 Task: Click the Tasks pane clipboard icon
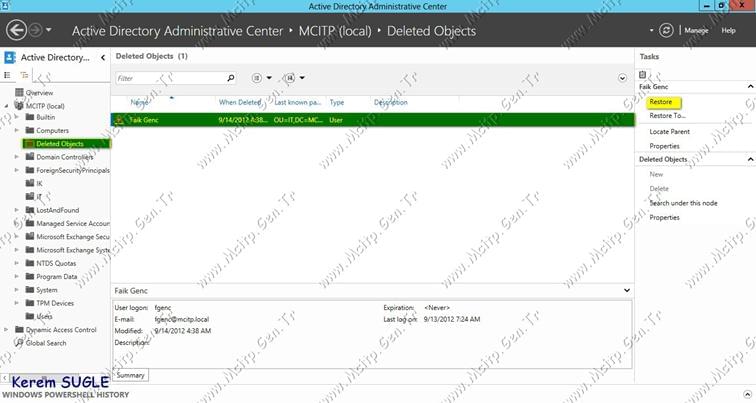(642, 75)
